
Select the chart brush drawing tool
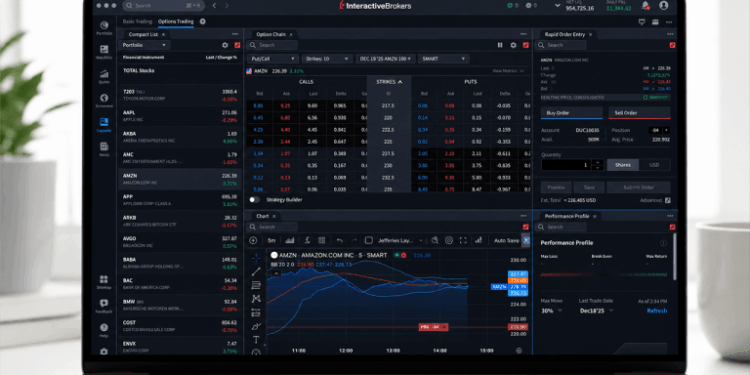[256, 327]
